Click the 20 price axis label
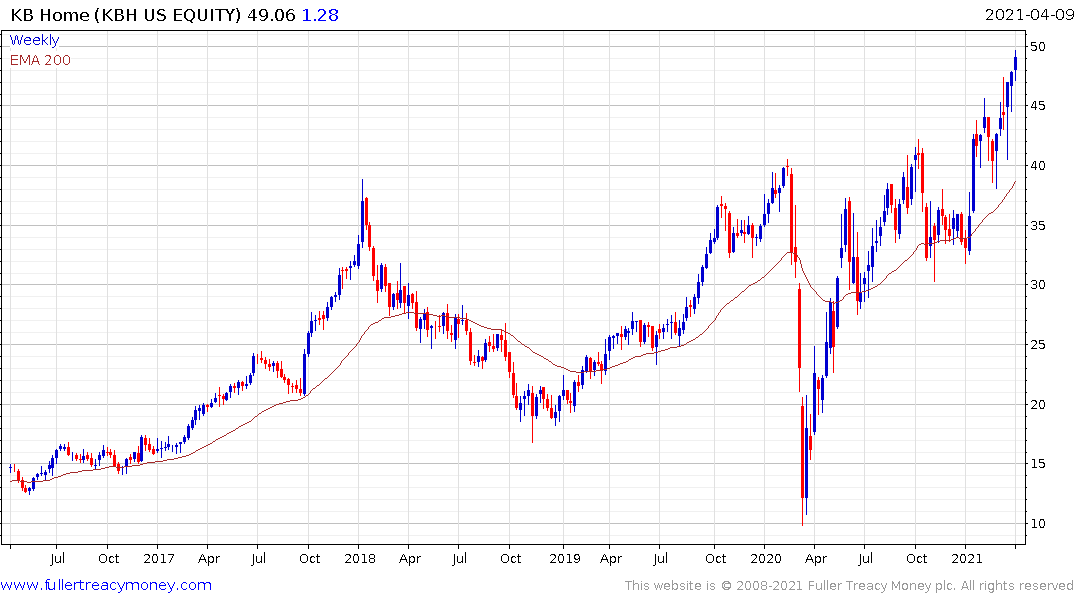The width and height of the screenshot is (1075, 600). pos(1037,405)
